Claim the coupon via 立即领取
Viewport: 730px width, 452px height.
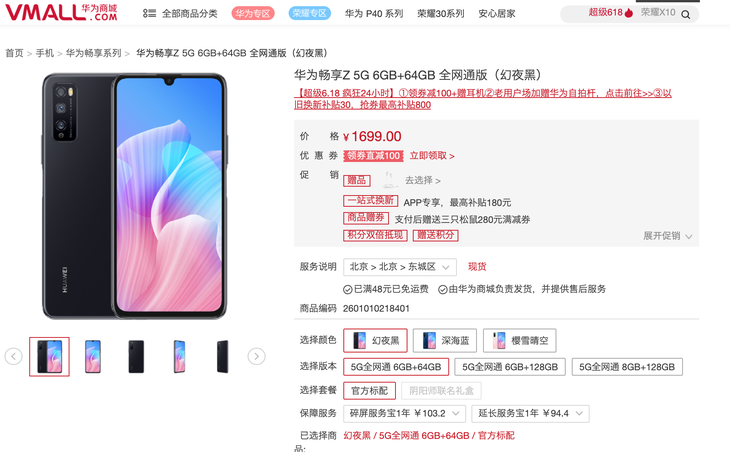432,156
